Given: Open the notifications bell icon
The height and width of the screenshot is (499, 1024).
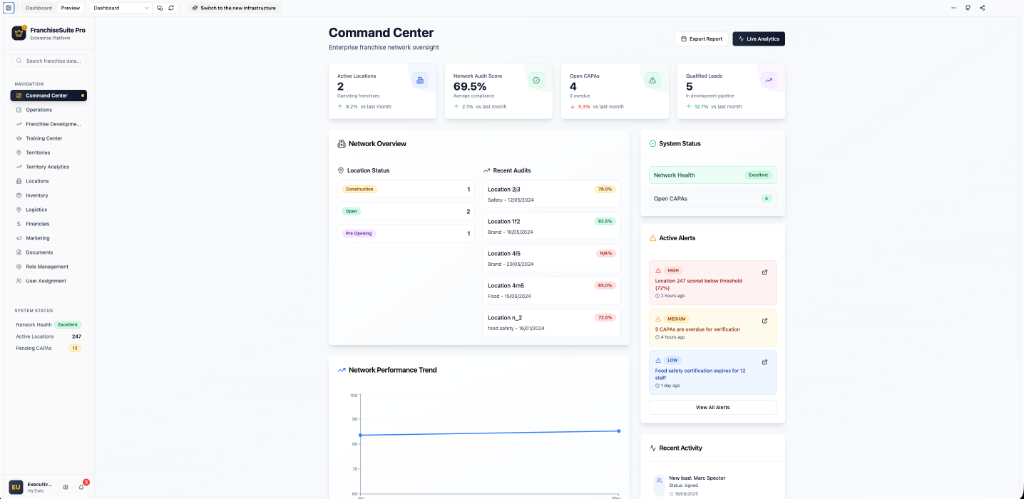Looking at the screenshot, I should pos(81,487).
